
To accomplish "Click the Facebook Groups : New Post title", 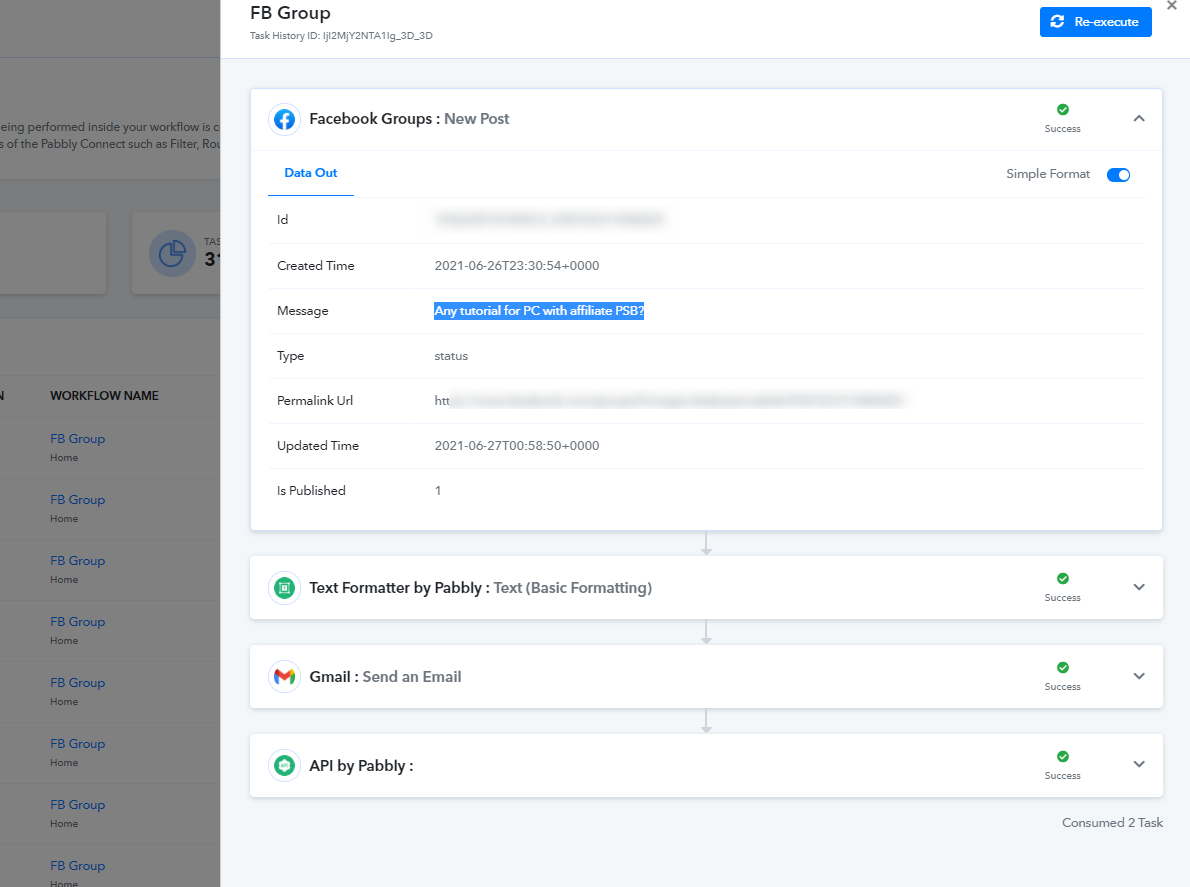I will pyautogui.click(x=409, y=119).
